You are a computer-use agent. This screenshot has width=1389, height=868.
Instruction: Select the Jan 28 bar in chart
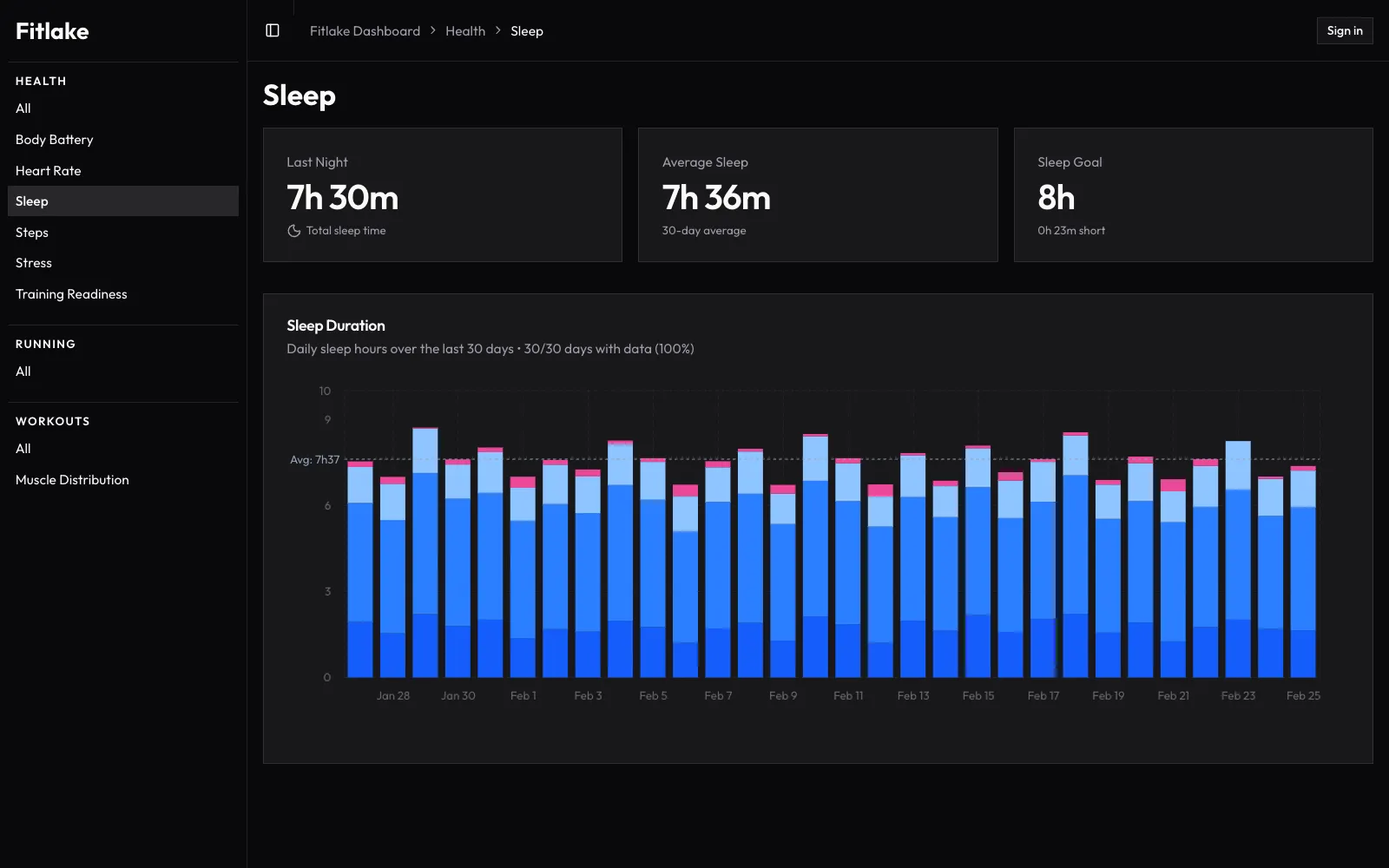click(x=392, y=577)
